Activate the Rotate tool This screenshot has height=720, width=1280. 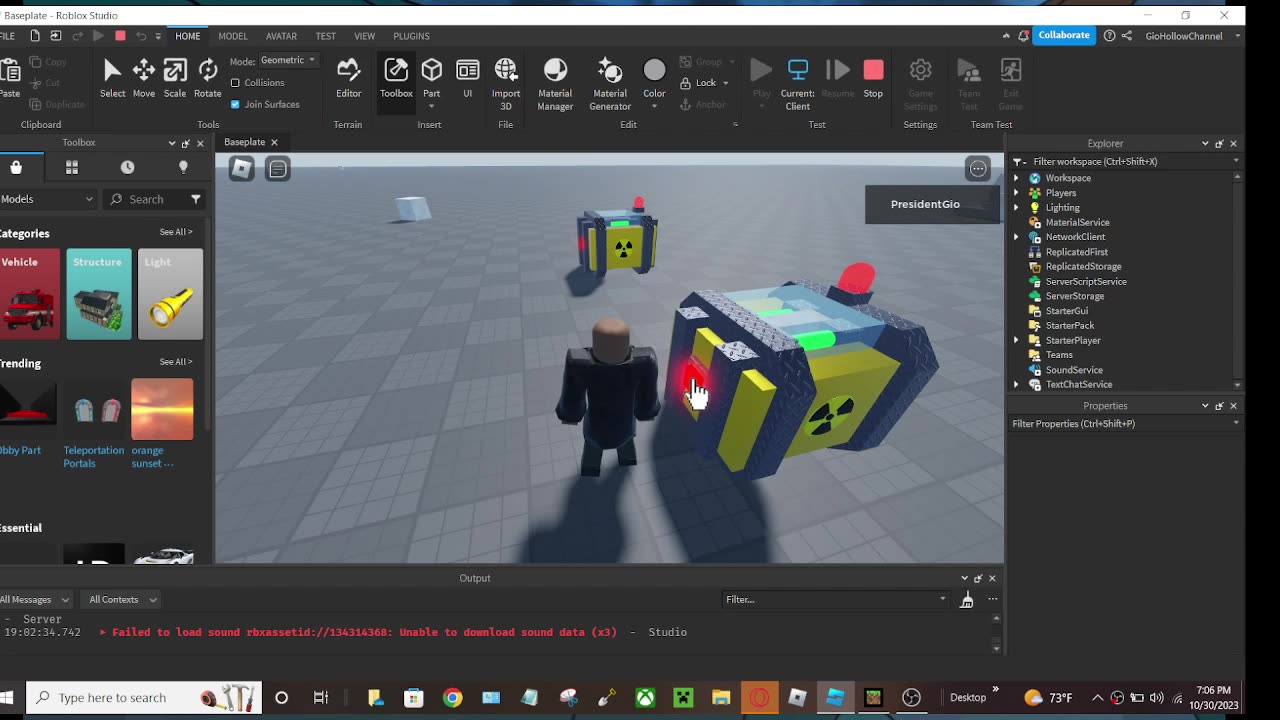coord(207,79)
